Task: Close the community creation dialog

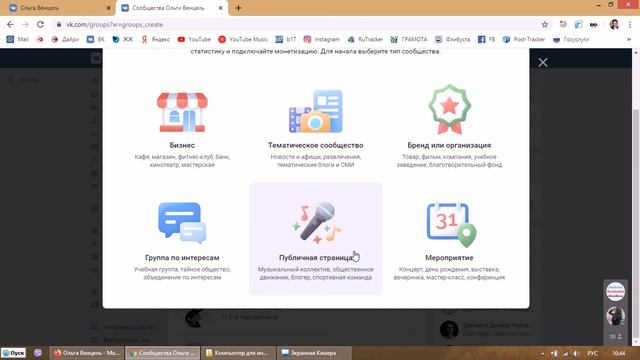Action: (542, 62)
